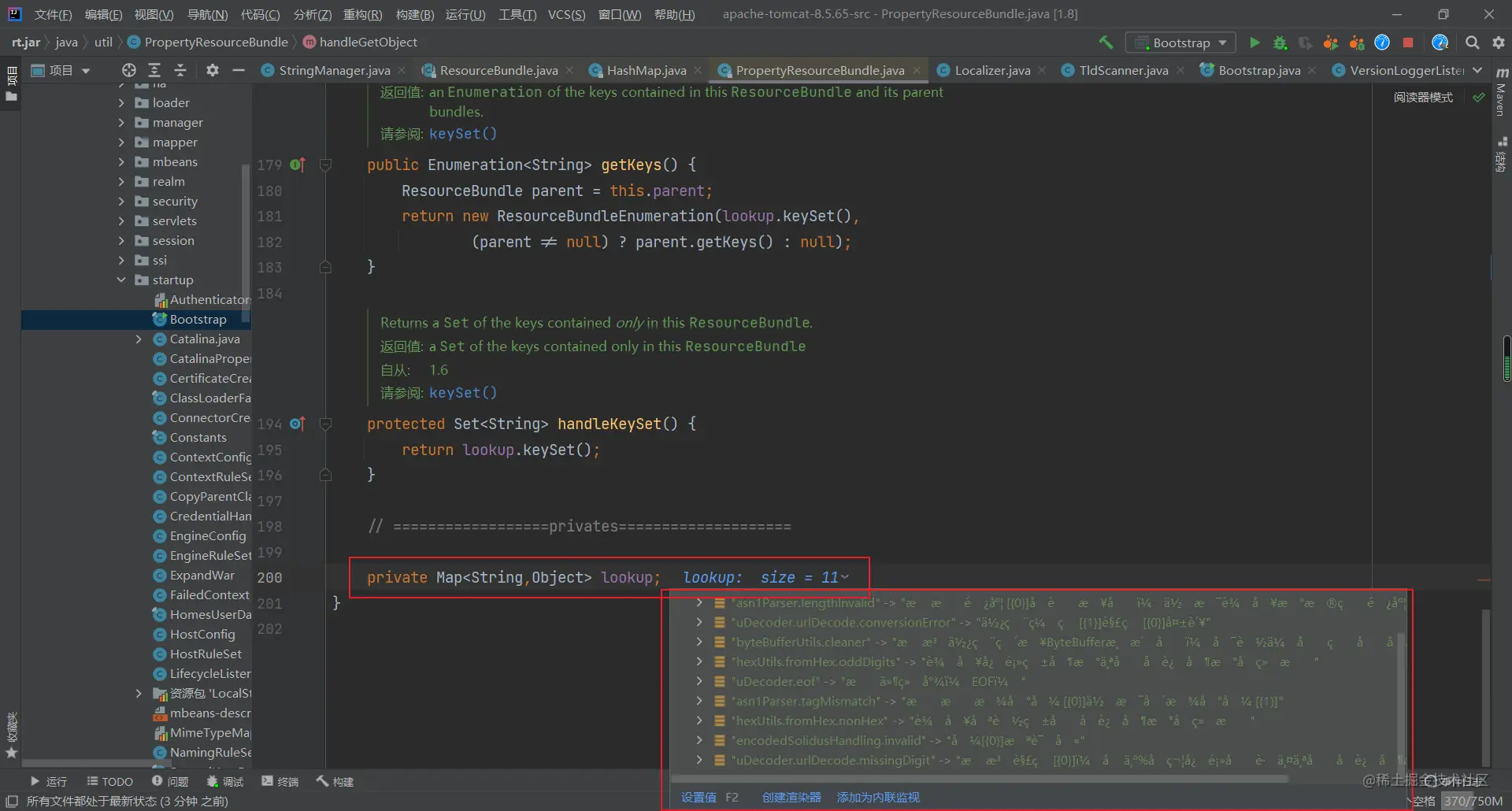Toggle the favorites star stripe button
Viewport: 1512px width, 811px height.
point(11,753)
